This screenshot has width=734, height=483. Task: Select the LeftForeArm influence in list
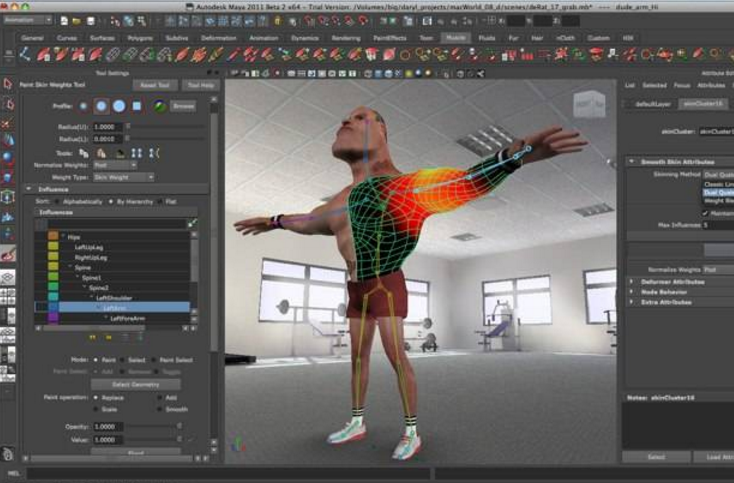tap(127, 318)
